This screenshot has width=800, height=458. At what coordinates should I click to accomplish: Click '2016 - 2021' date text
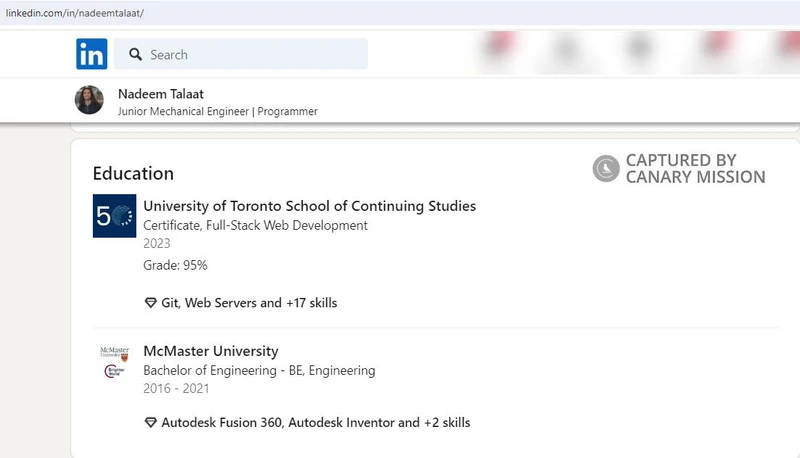coord(176,389)
